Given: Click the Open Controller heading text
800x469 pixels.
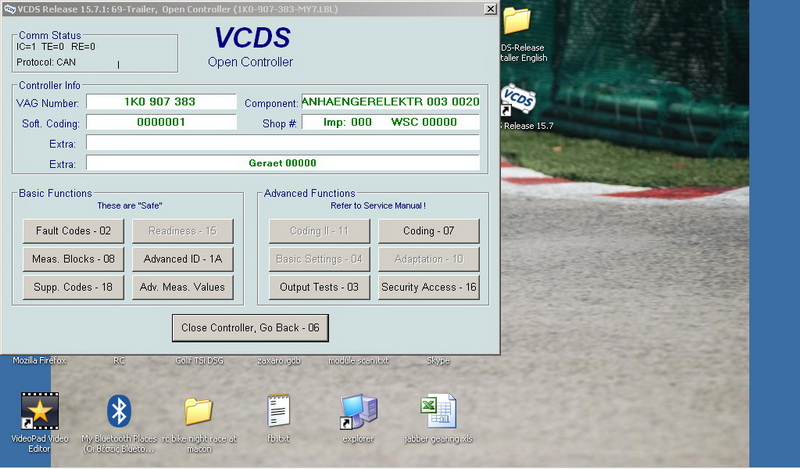Looking at the screenshot, I should click(250, 62).
